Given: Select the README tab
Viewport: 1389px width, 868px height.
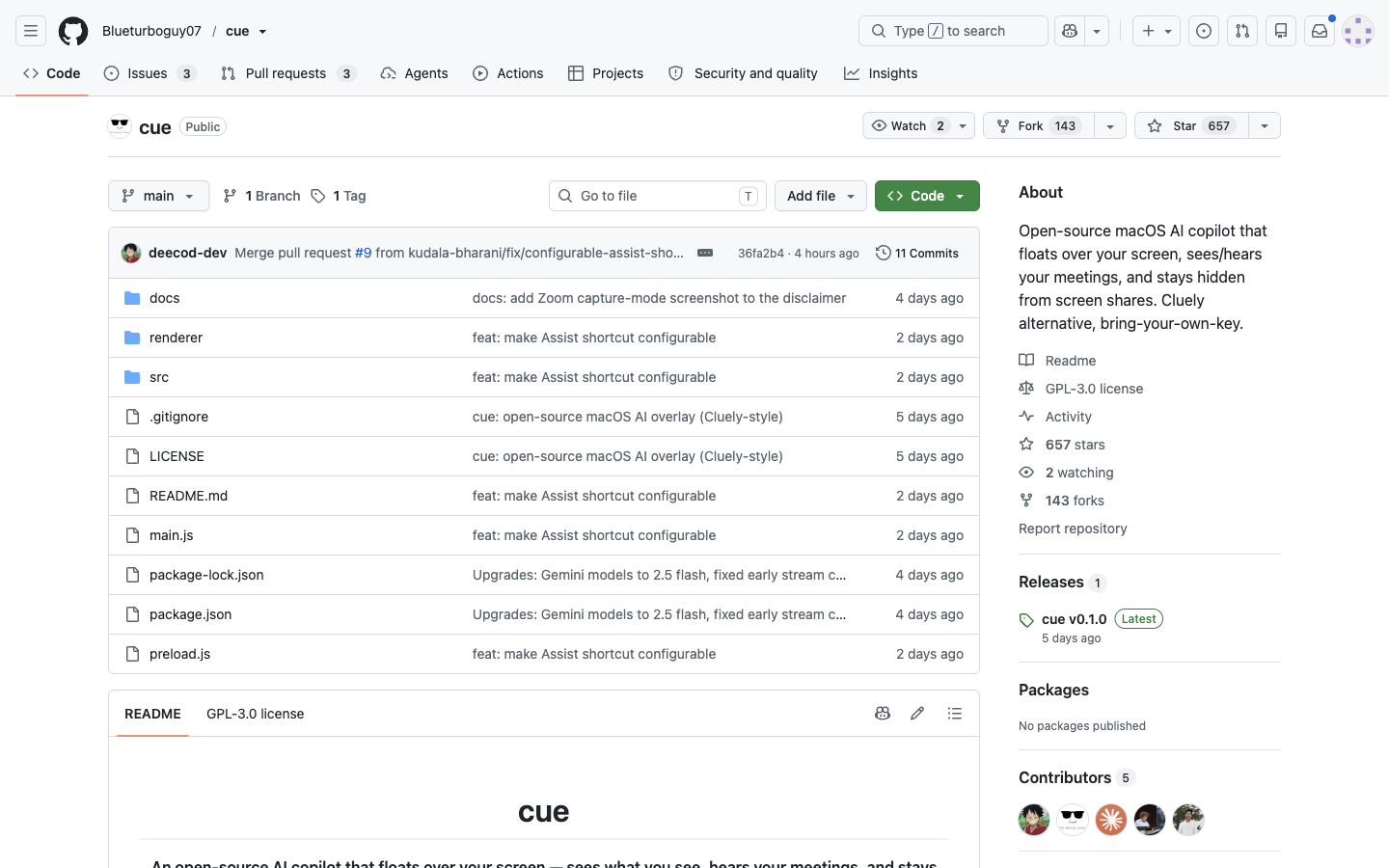Looking at the screenshot, I should pos(152,714).
